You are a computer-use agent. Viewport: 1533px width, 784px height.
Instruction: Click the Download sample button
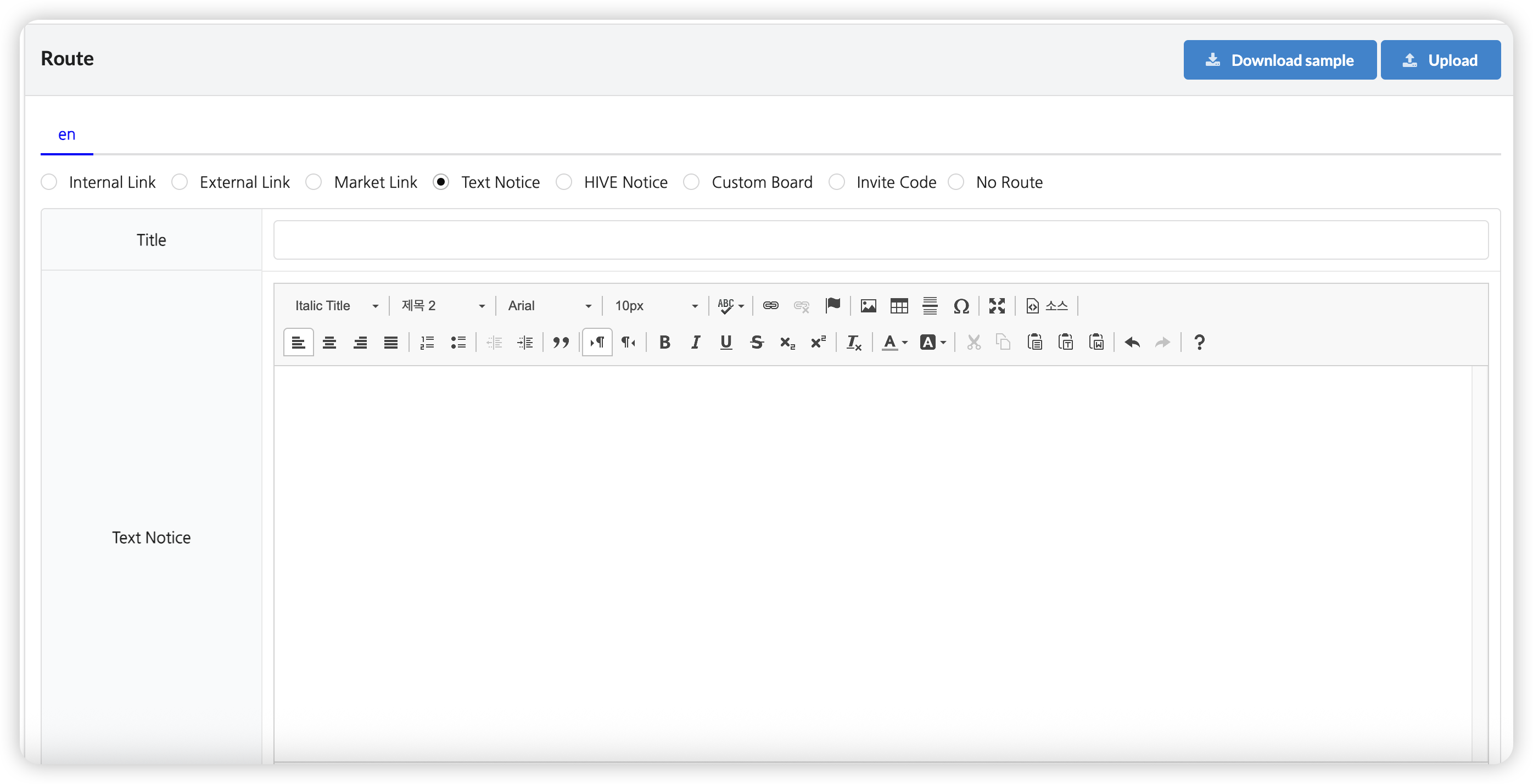tap(1279, 60)
